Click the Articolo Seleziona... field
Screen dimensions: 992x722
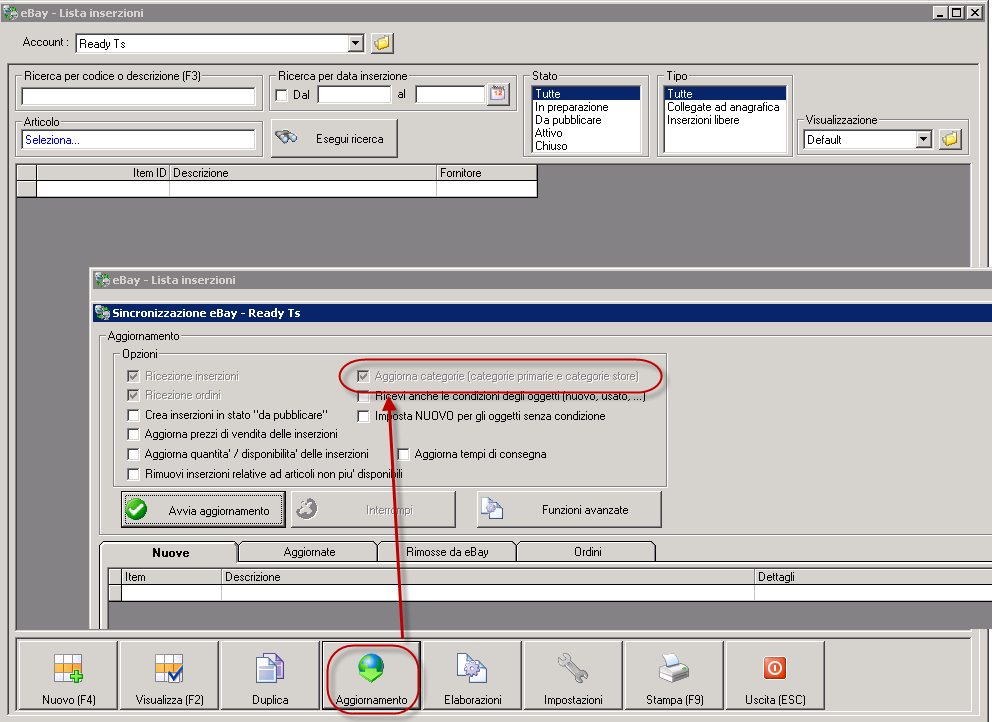[138, 139]
